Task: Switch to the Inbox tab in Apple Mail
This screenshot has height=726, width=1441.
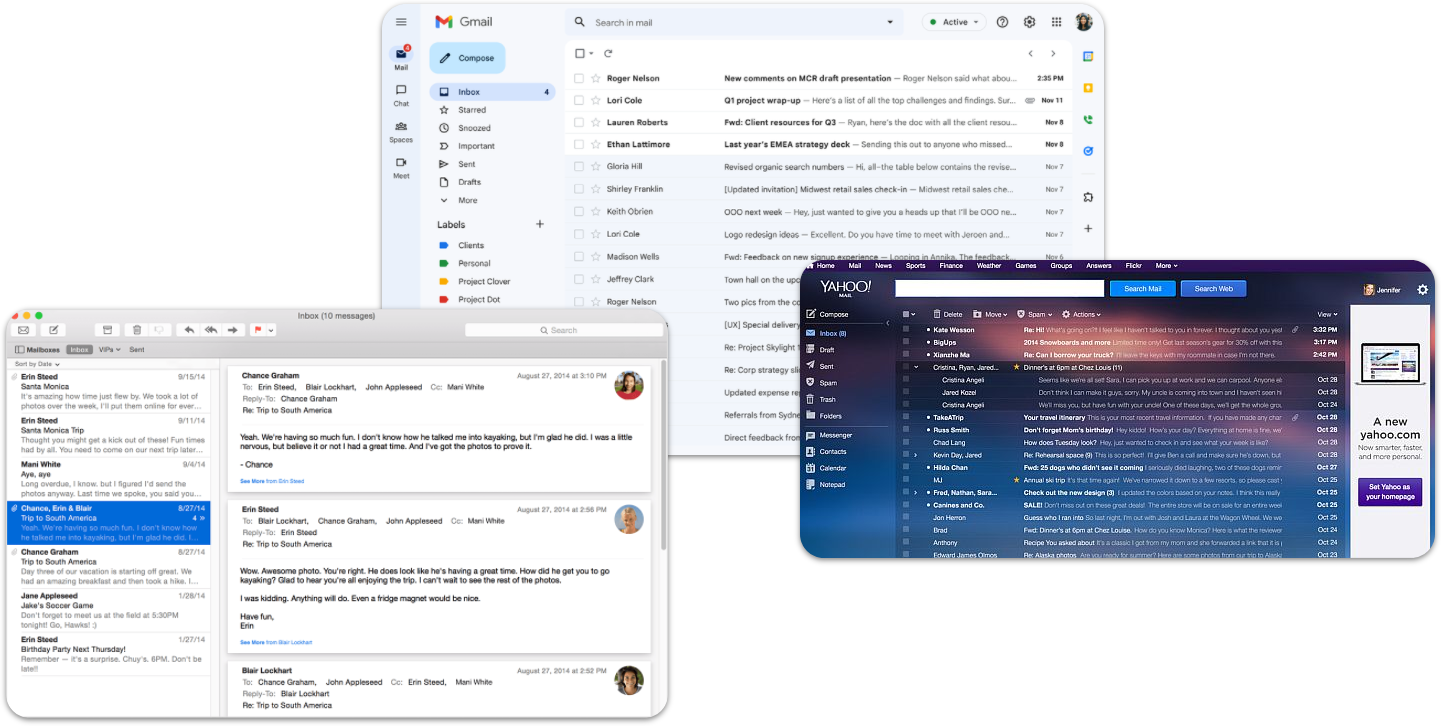Action: pyautogui.click(x=79, y=350)
